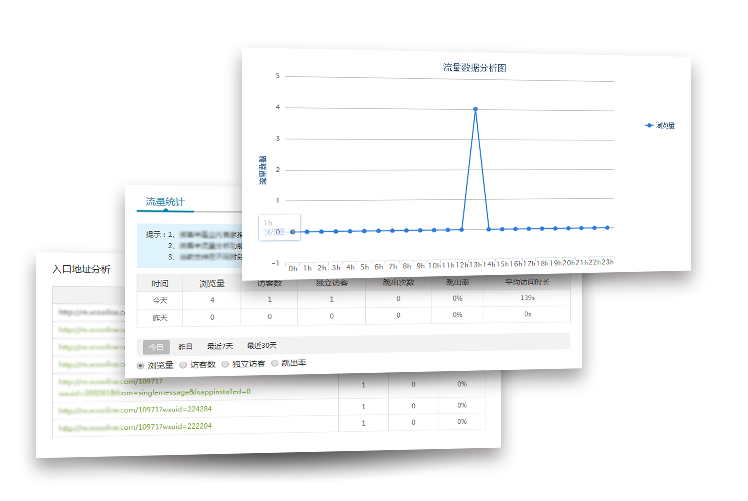Click the 流量数据分析图 chart title
The image size is (748, 501).
(476, 67)
